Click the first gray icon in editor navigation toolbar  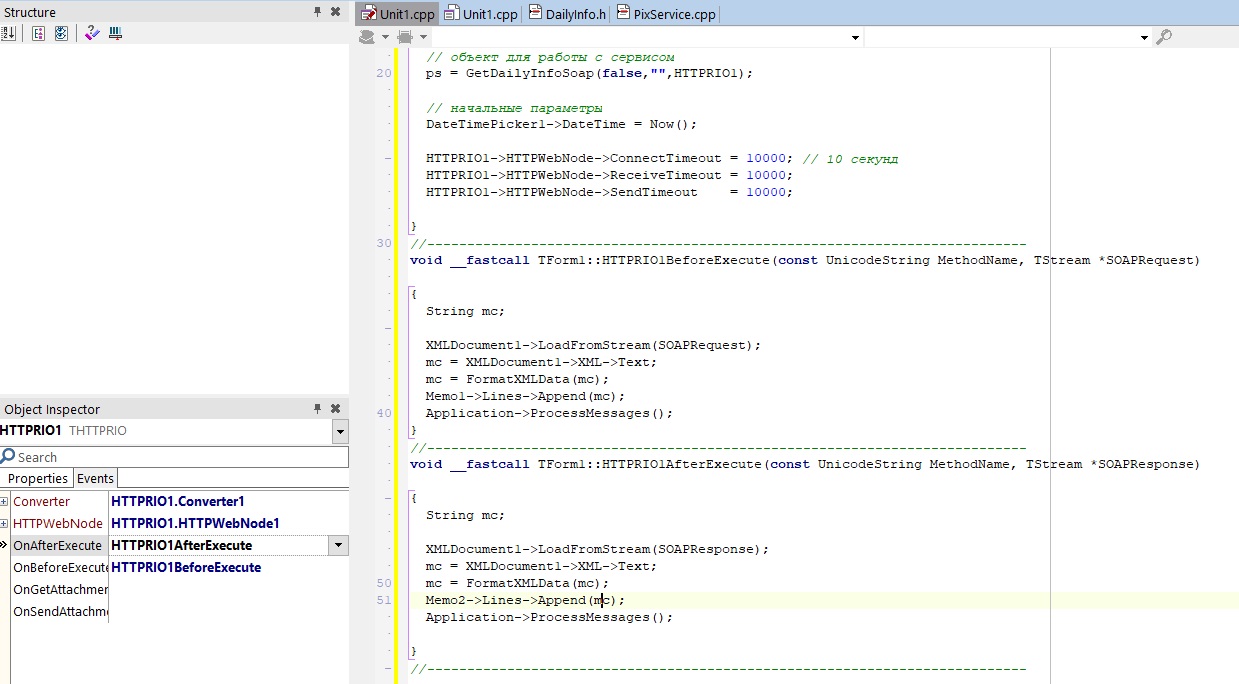pyautogui.click(x=367, y=37)
